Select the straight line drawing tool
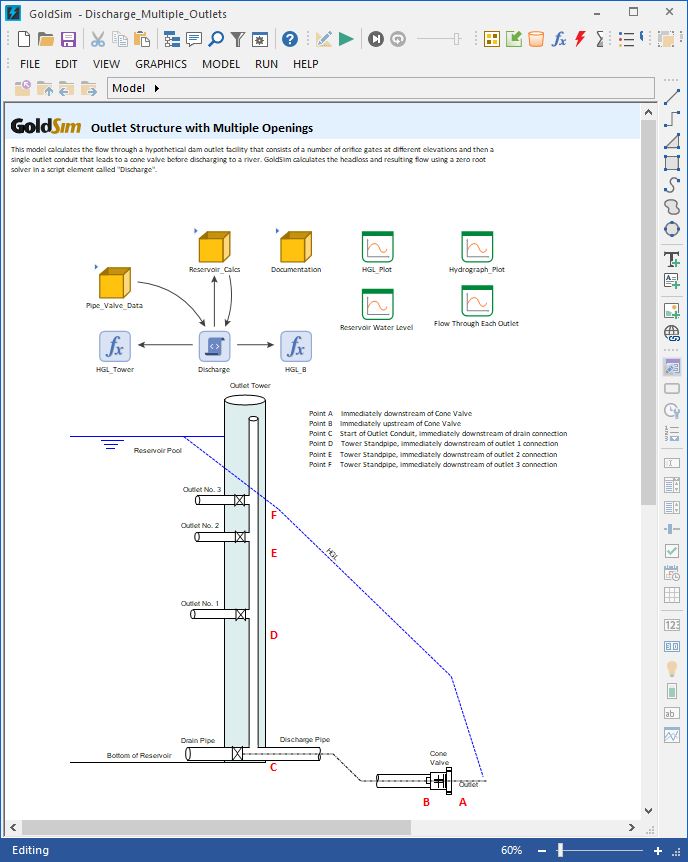Image resolution: width=688 pixels, height=862 pixels. (672, 97)
